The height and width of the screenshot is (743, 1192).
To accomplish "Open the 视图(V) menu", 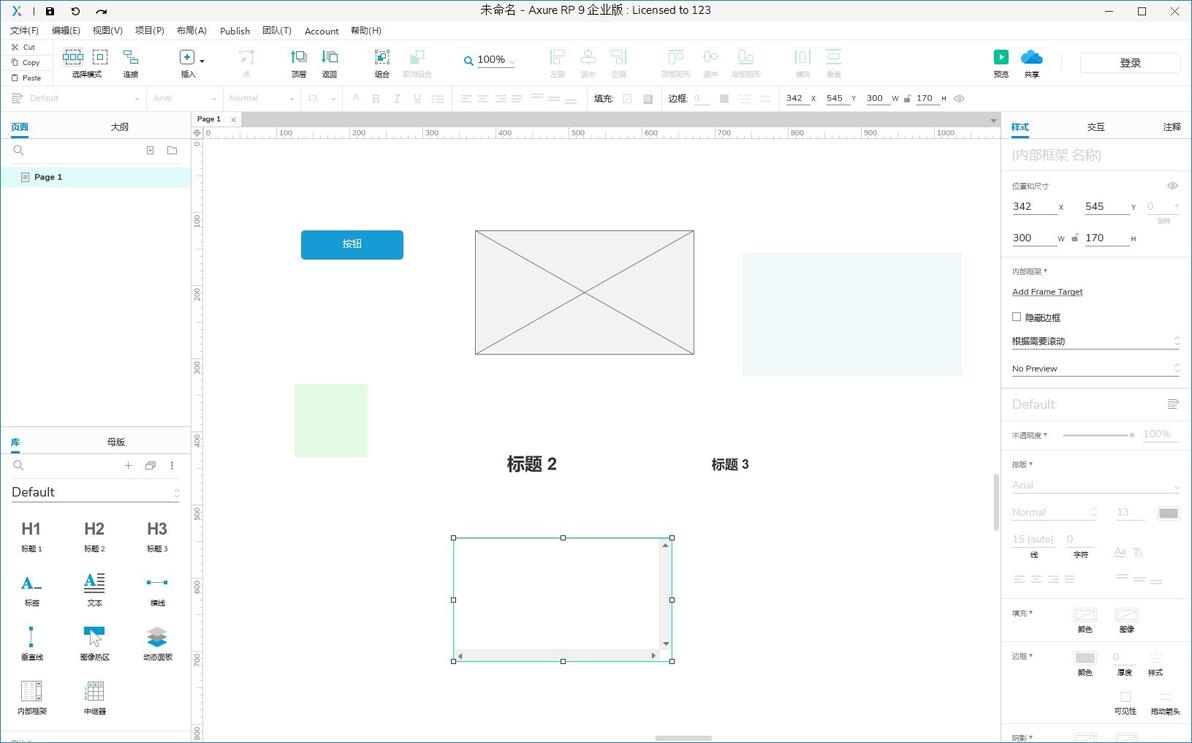I will pyautogui.click(x=107, y=30).
